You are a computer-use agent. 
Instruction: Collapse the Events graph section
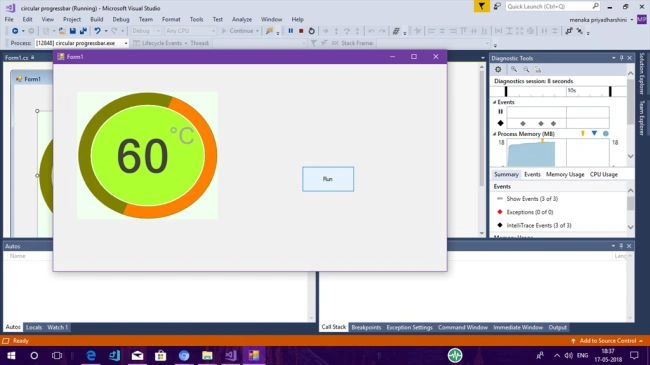click(x=494, y=102)
